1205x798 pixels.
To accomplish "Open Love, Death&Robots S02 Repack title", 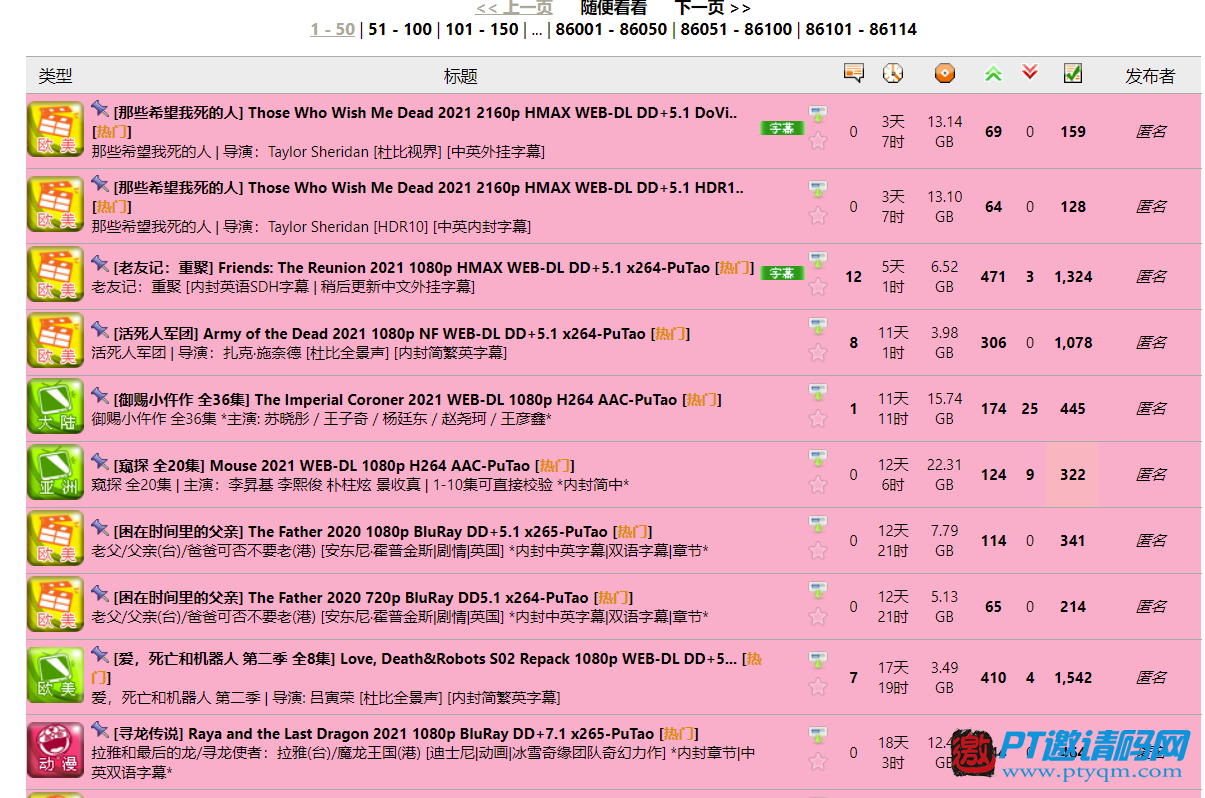I will (425, 659).
